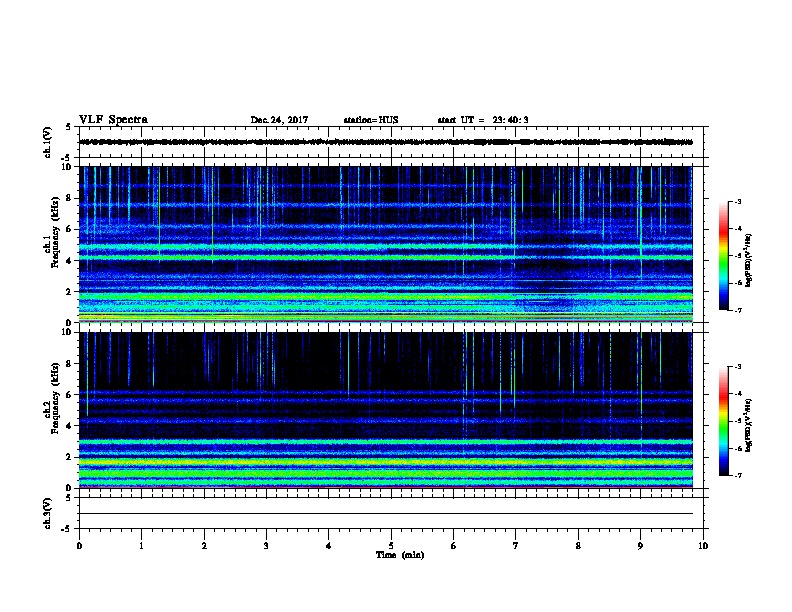Click the "VLF Spectra" plot title

click(x=113, y=120)
